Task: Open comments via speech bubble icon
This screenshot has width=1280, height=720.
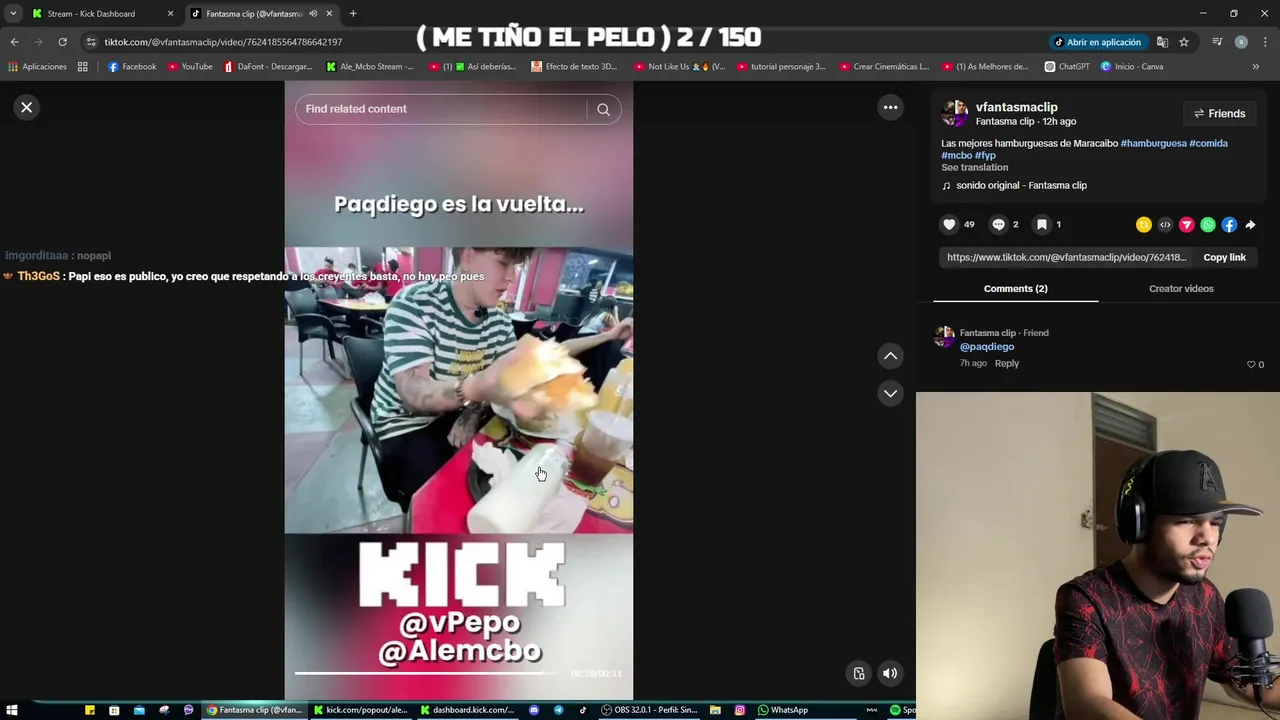Action: 998,225
